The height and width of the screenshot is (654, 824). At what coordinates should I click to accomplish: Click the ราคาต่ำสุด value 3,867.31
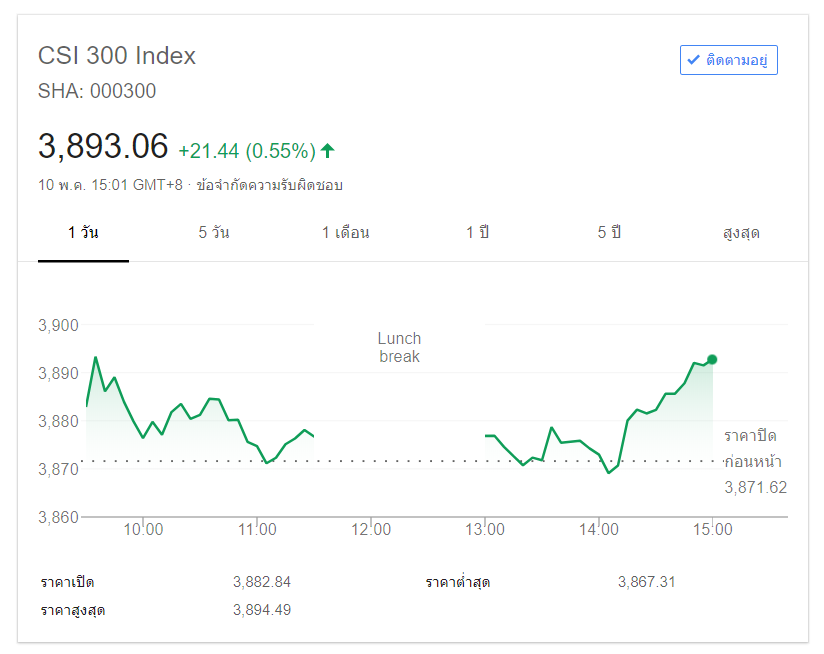pyautogui.click(x=647, y=582)
